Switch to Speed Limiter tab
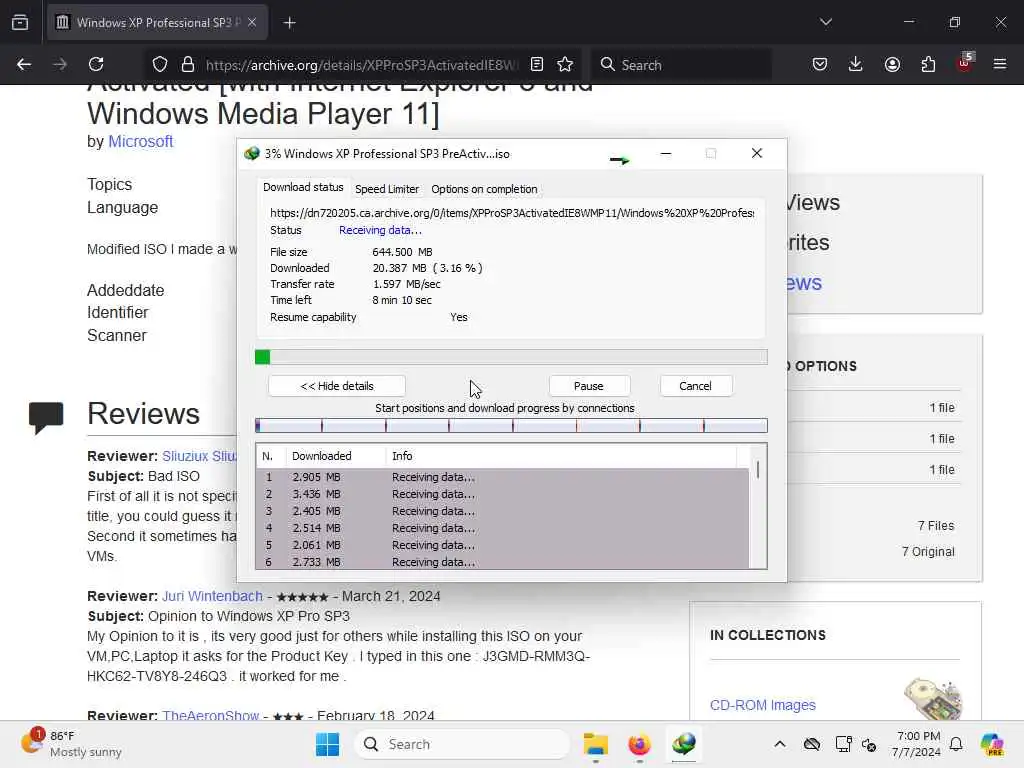Screen dimensions: 1024x768 point(387,189)
